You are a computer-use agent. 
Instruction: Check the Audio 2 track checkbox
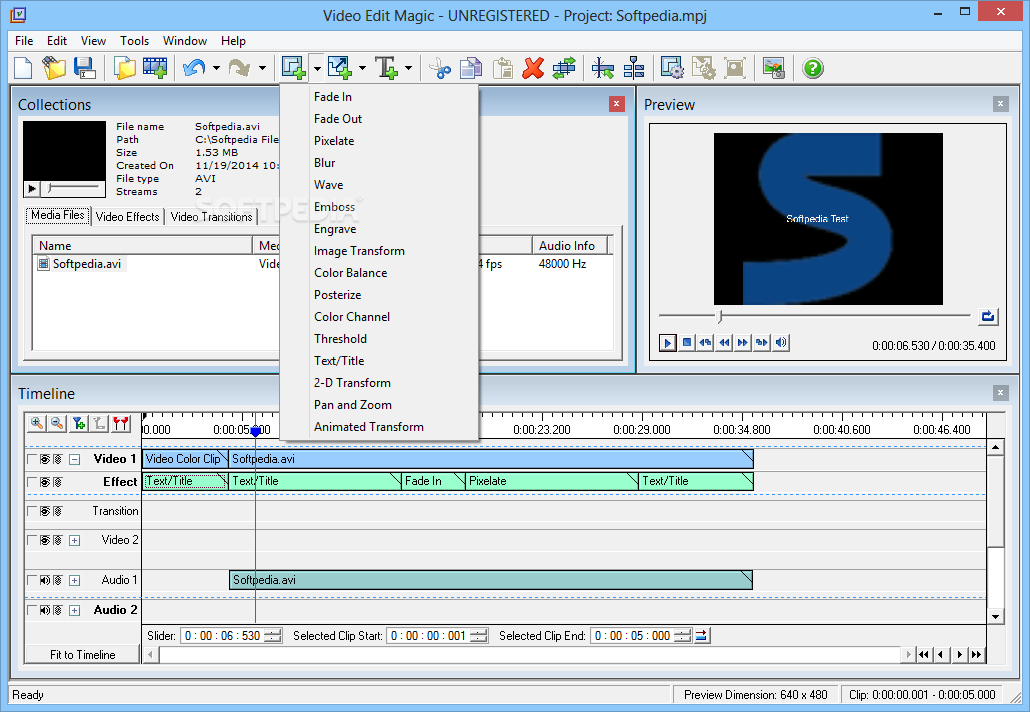[x=32, y=610]
